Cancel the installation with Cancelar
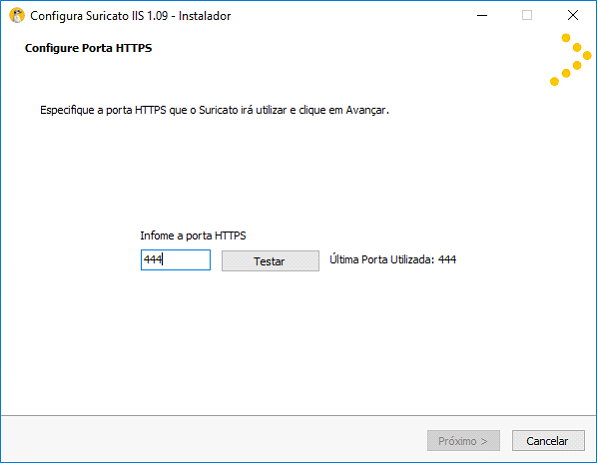 point(548,441)
